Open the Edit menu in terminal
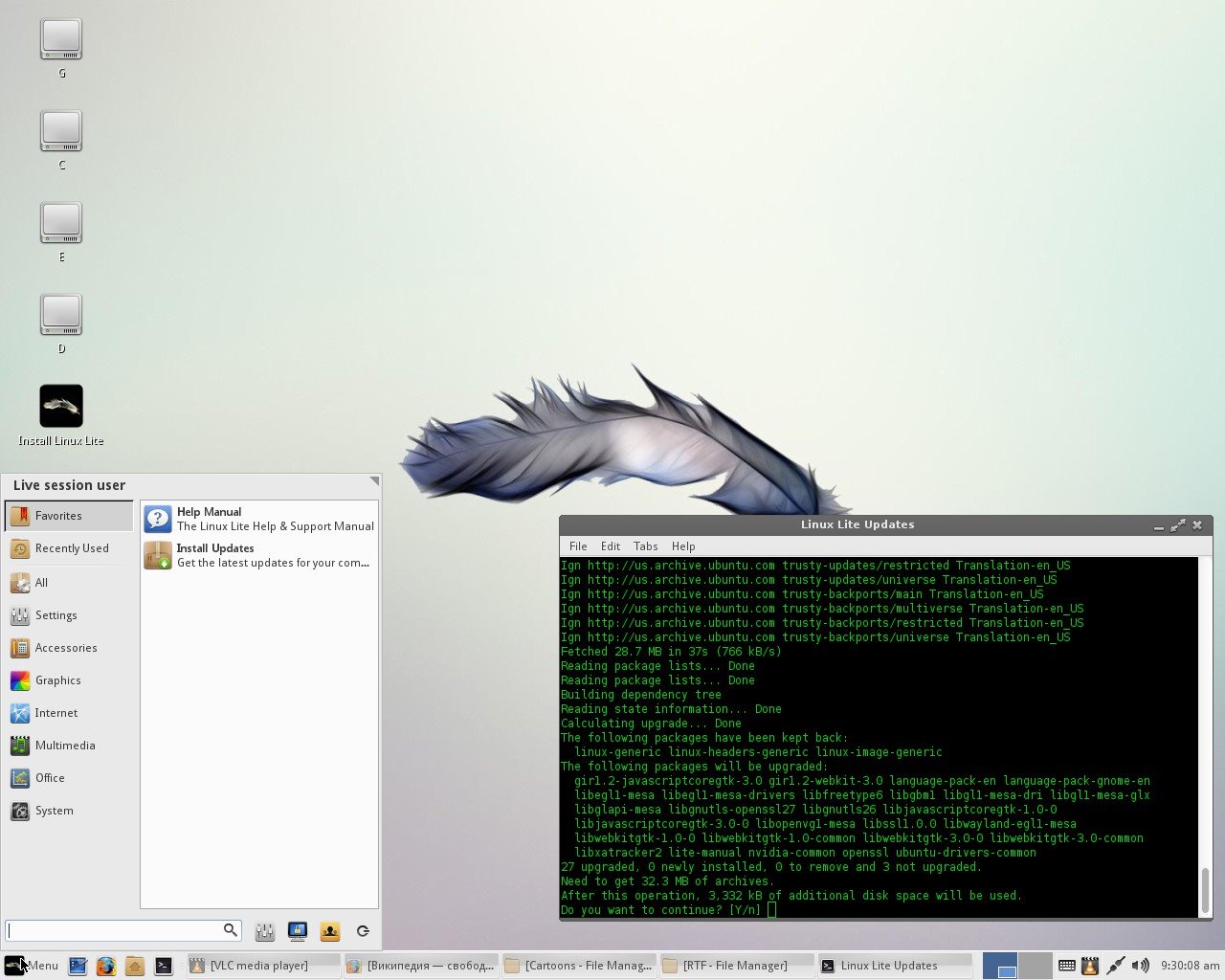This screenshot has width=1225, height=980. pos(611,546)
